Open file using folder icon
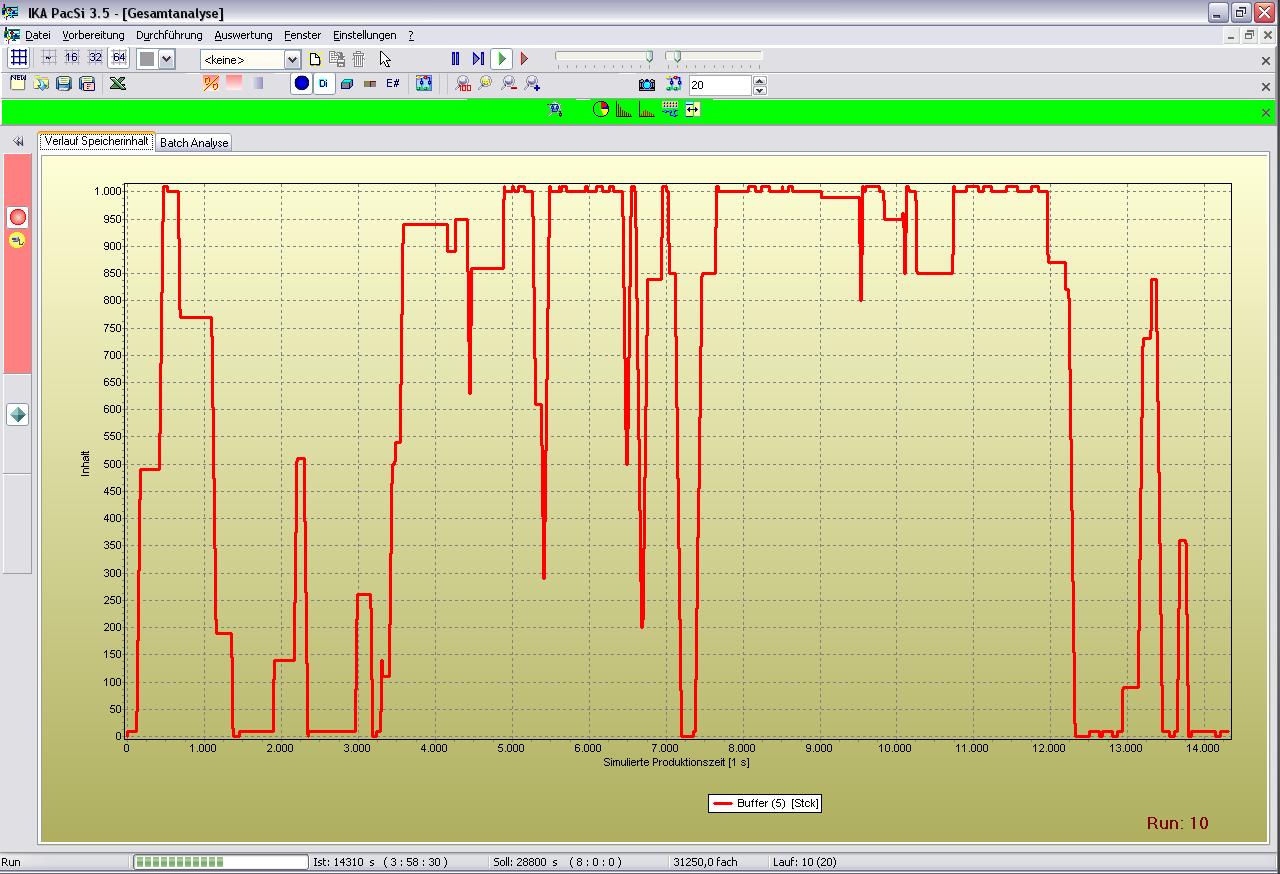 pyautogui.click(x=41, y=84)
